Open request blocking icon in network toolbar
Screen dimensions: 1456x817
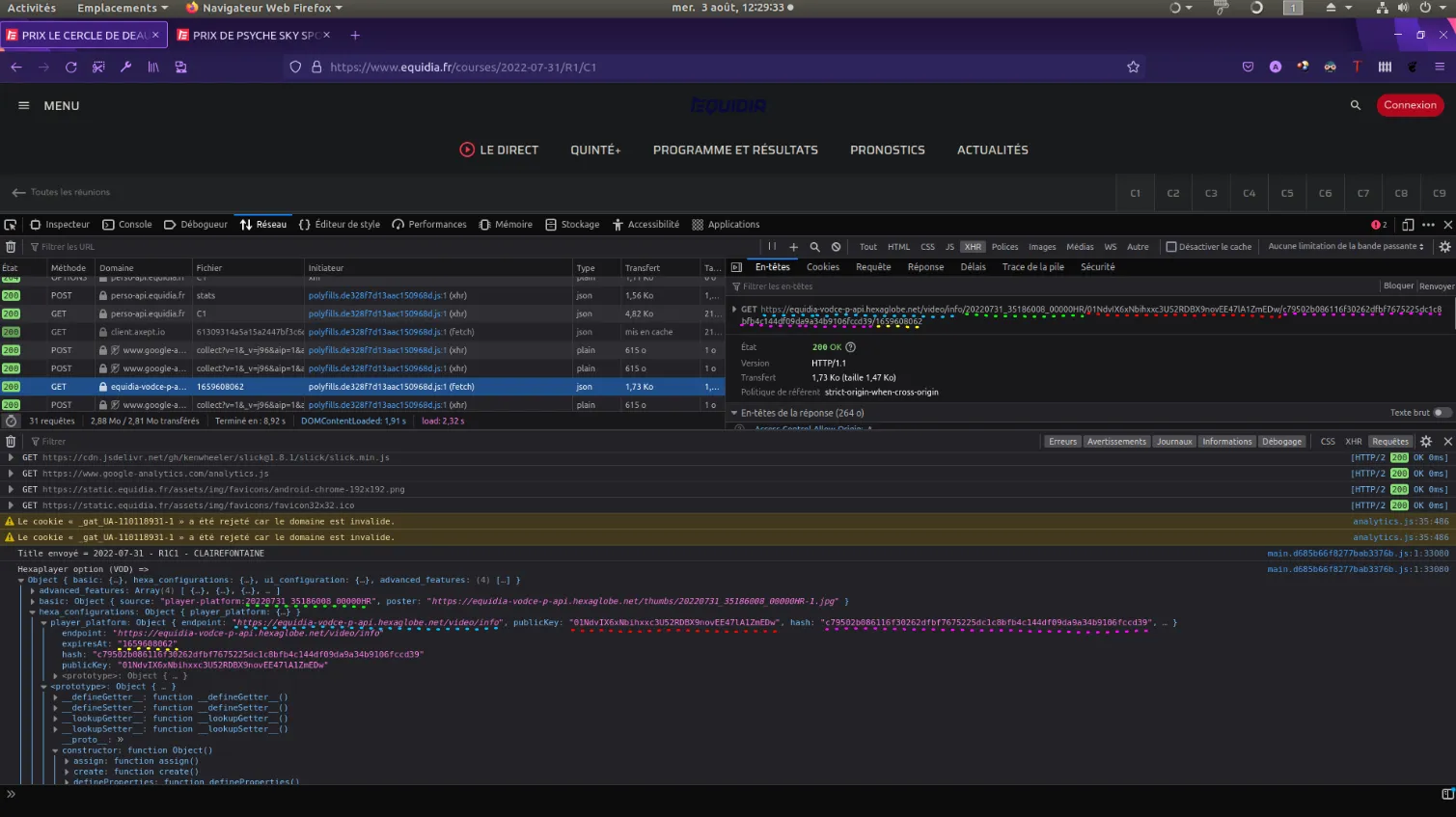pyautogui.click(x=836, y=247)
